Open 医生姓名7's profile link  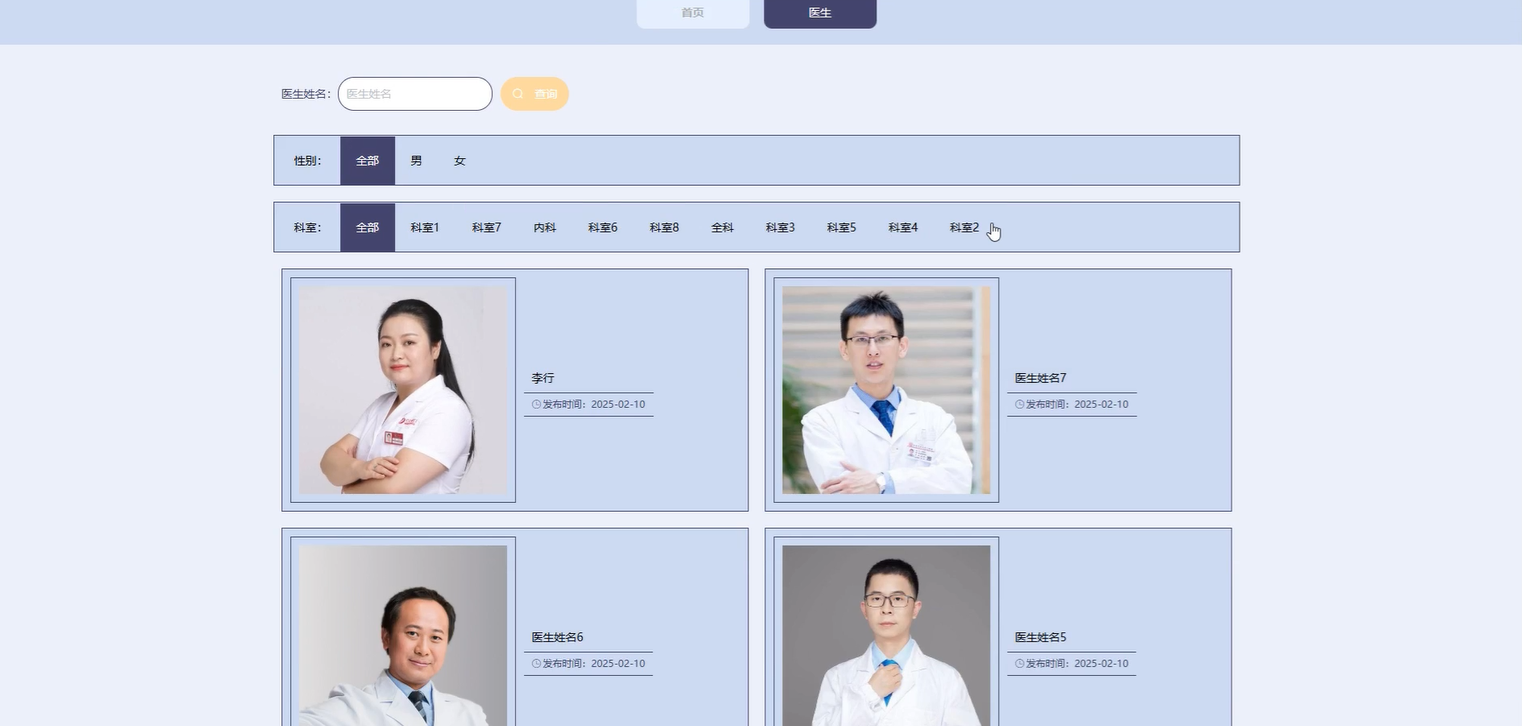click(x=1039, y=378)
